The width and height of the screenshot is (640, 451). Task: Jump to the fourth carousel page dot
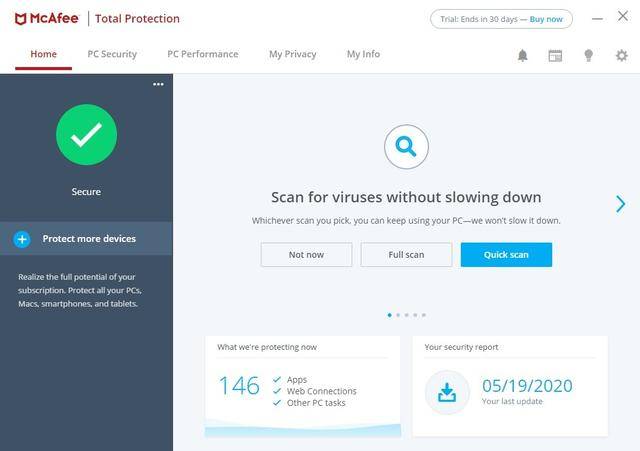tap(415, 315)
